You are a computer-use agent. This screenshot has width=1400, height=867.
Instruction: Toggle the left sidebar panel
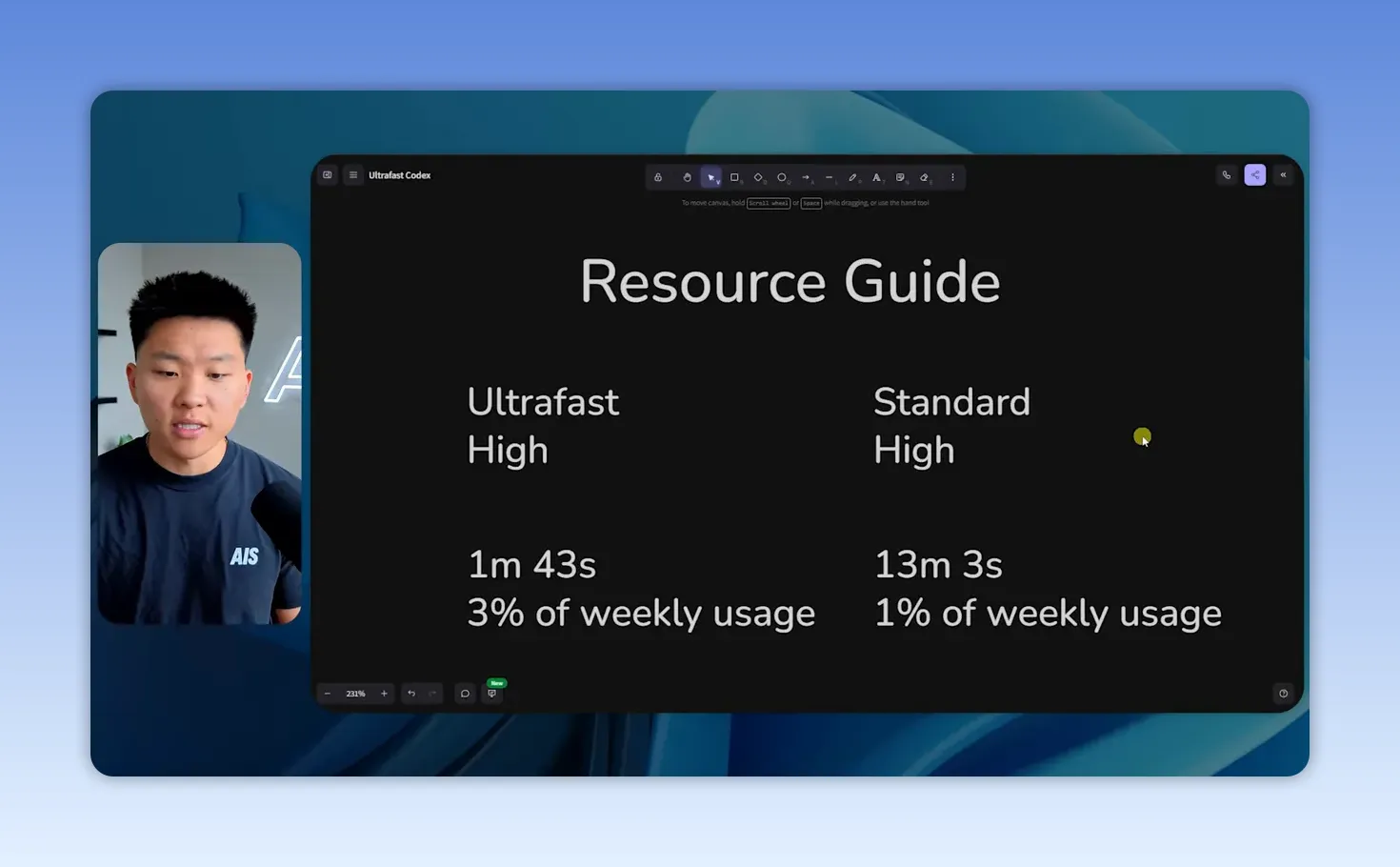(x=328, y=175)
